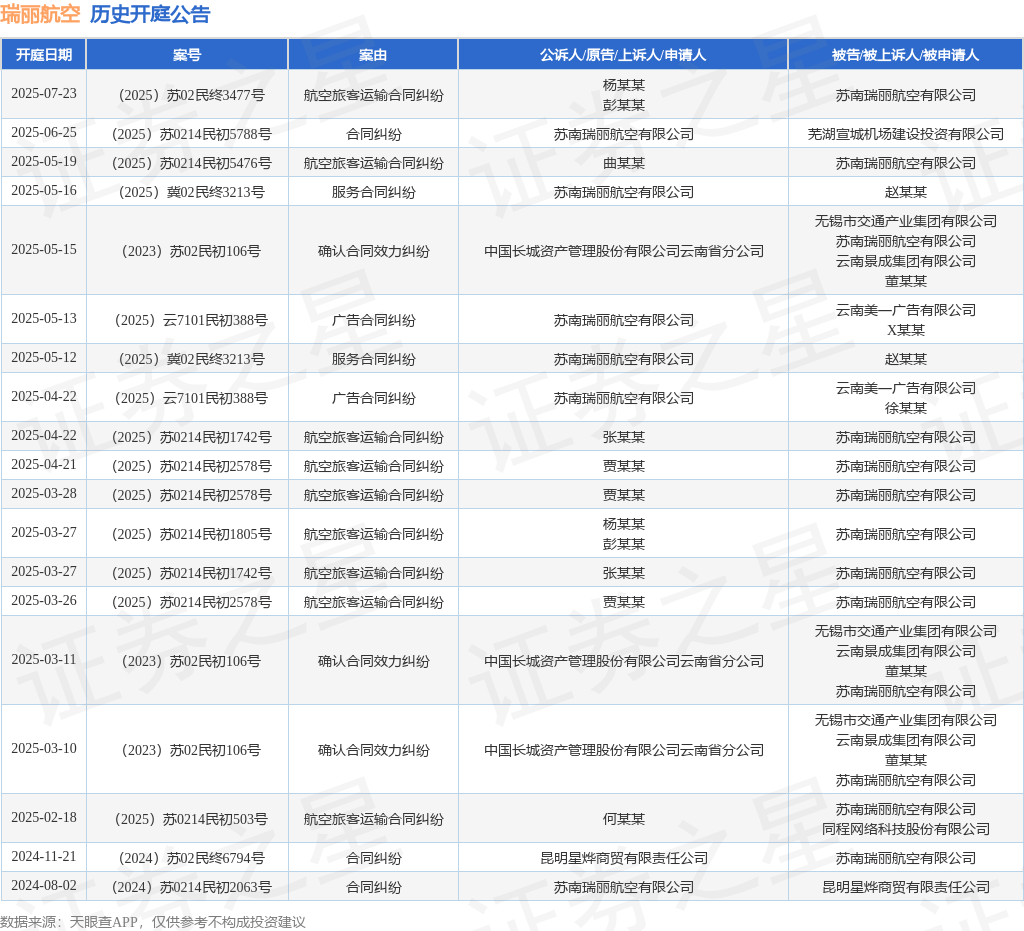Select date cell 2025-05-13
Screen dimensions: 1024x931
[x=44, y=318]
